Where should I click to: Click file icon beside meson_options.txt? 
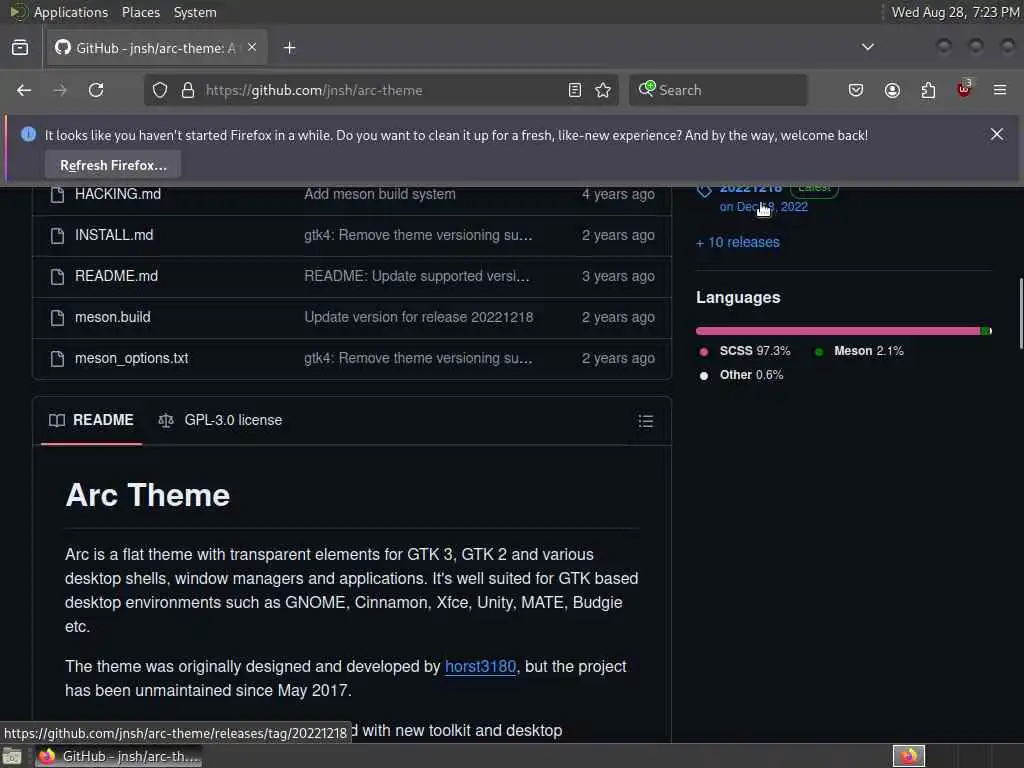coord(57,359)
